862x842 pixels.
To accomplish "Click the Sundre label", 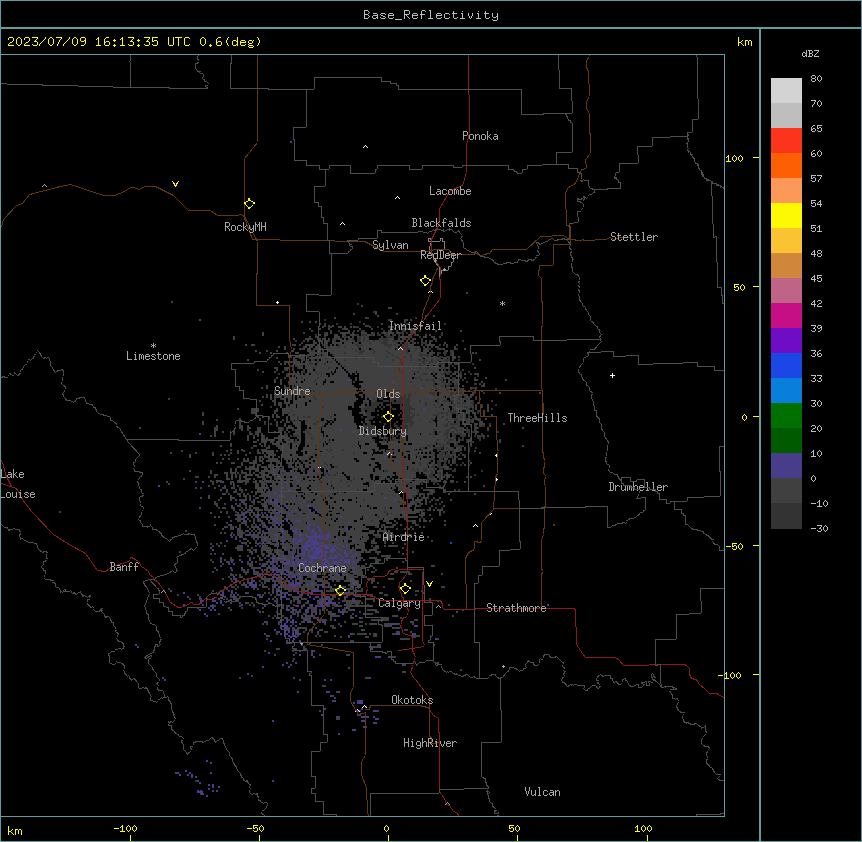I will click(292, 391).
